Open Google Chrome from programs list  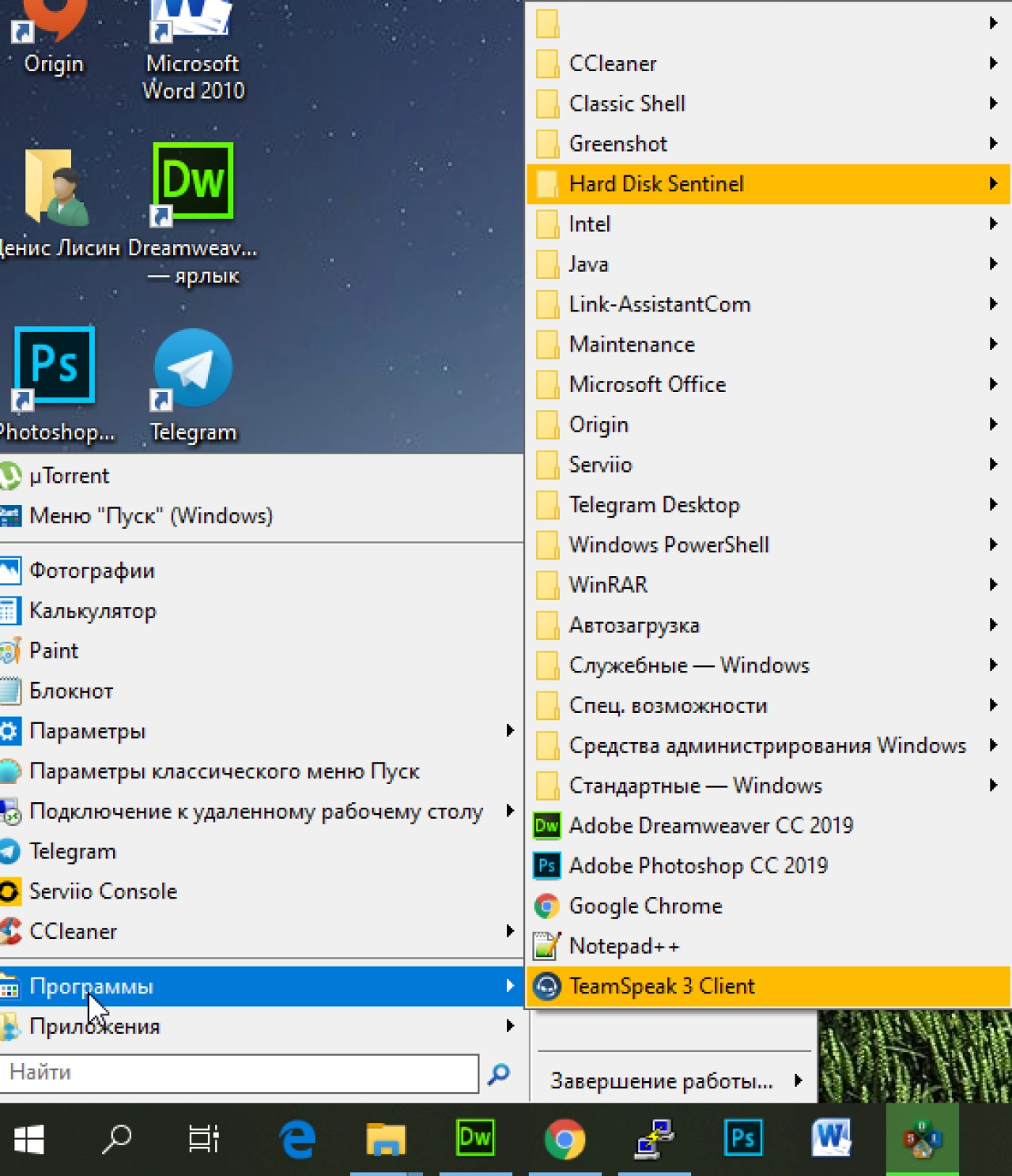768,906
